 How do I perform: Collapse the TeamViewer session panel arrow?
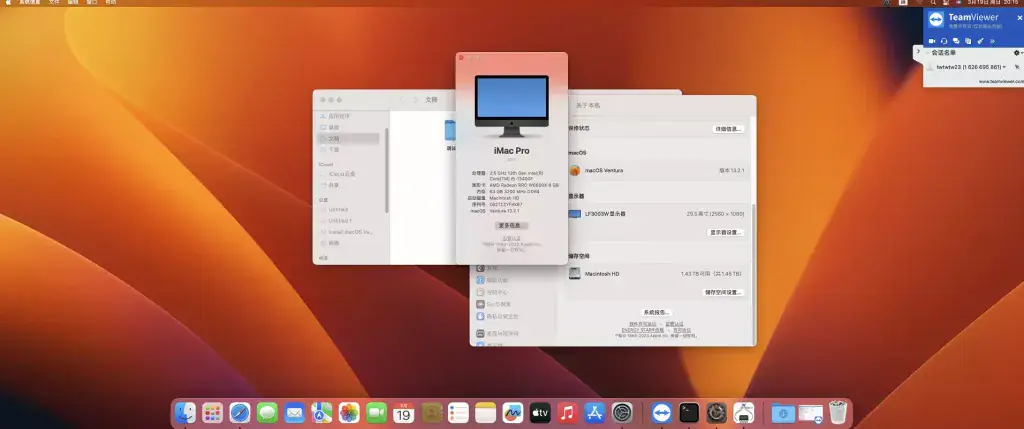pyautogui.click(x=918, y=52)
